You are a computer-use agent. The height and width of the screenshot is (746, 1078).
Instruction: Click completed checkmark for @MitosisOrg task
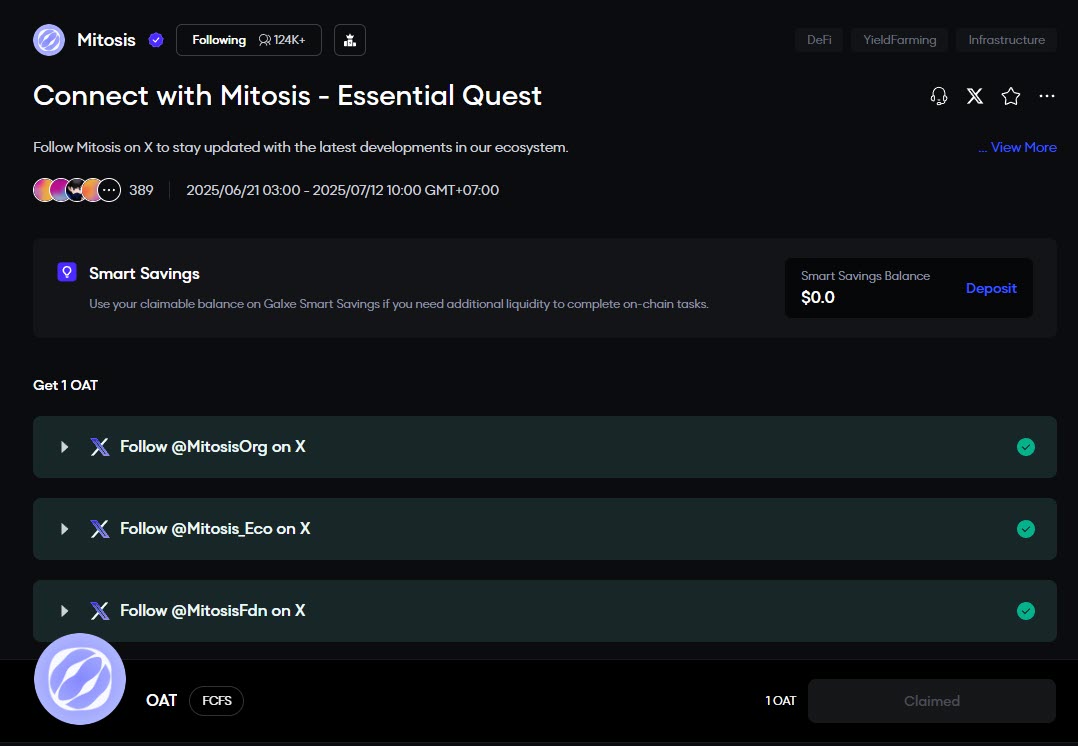pyautogui.click(x=1026, y=447)
